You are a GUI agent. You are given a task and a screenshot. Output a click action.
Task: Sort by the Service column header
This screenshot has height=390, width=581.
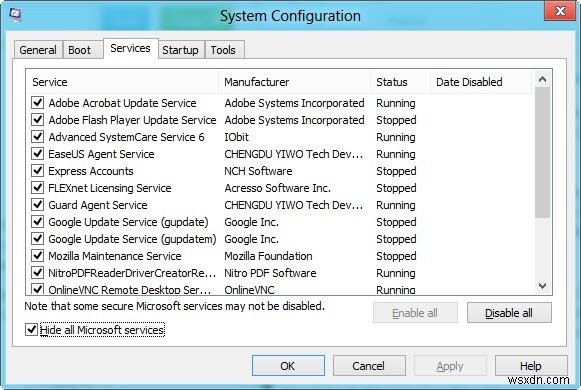(122, 82)
